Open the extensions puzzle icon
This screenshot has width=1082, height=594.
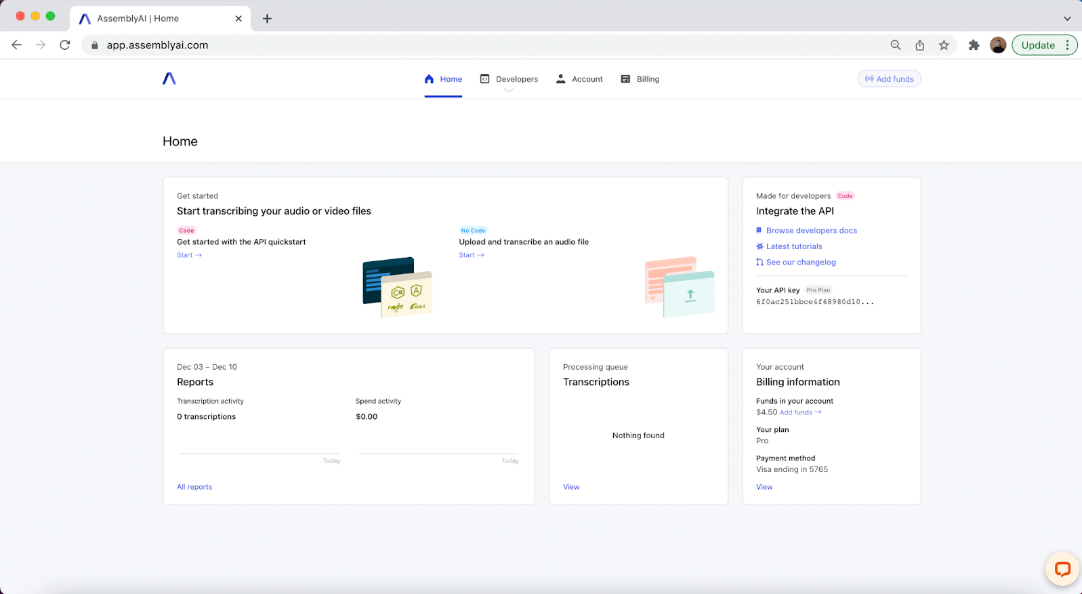tap(974, 45)
